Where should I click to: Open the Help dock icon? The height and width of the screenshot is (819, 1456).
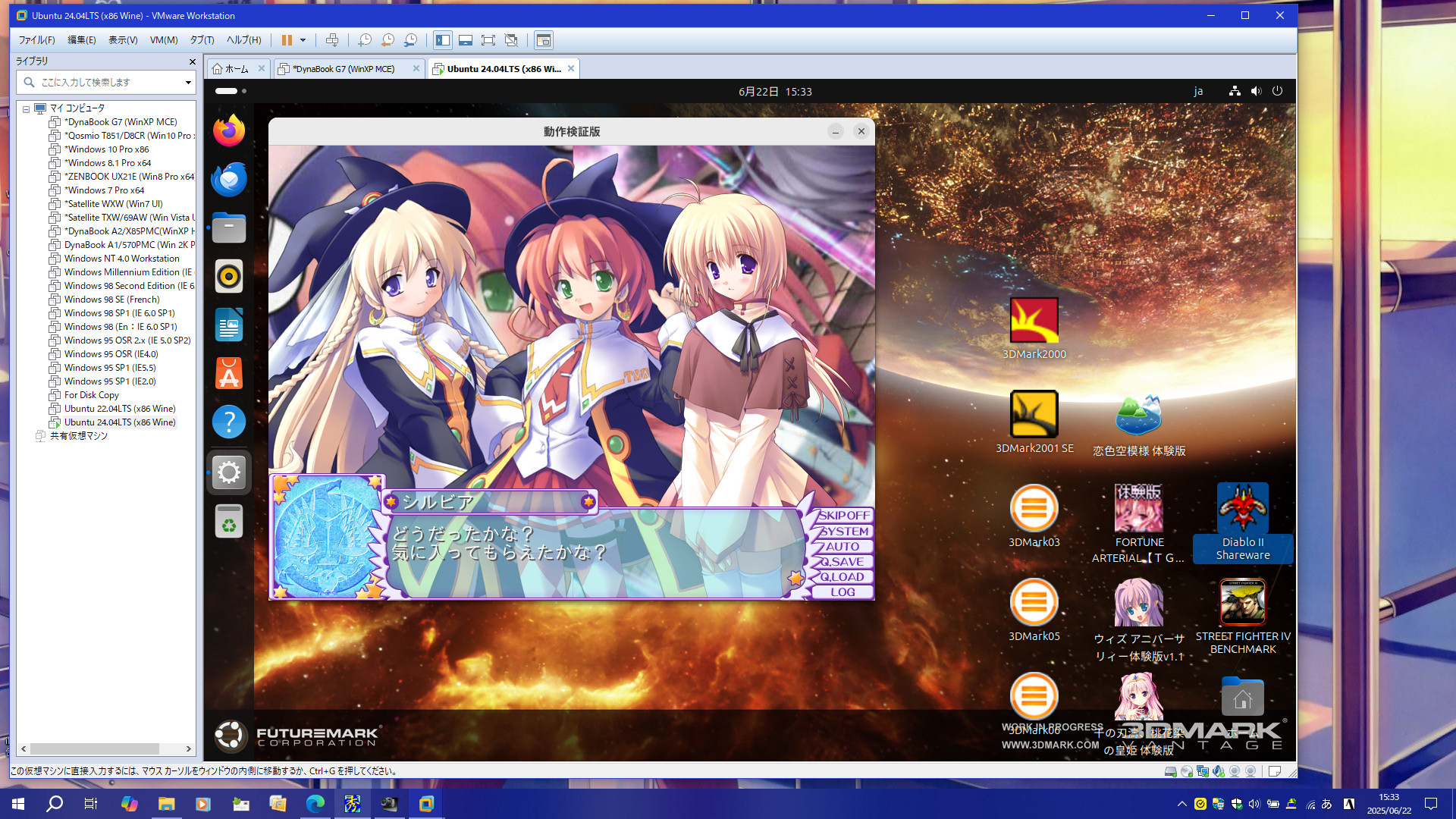coord(229,422)
